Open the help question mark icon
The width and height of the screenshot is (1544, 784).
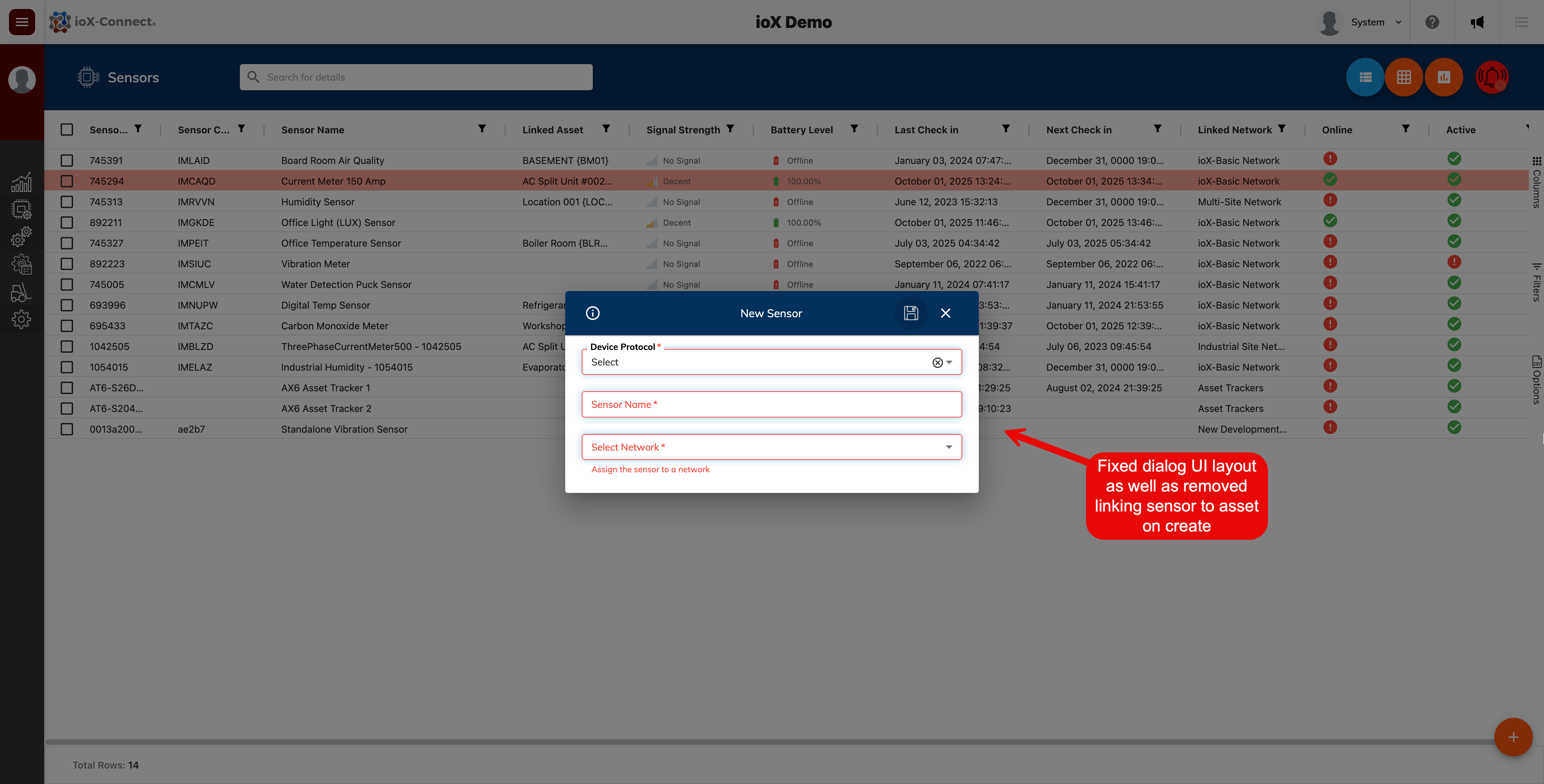pos(1432,22)
